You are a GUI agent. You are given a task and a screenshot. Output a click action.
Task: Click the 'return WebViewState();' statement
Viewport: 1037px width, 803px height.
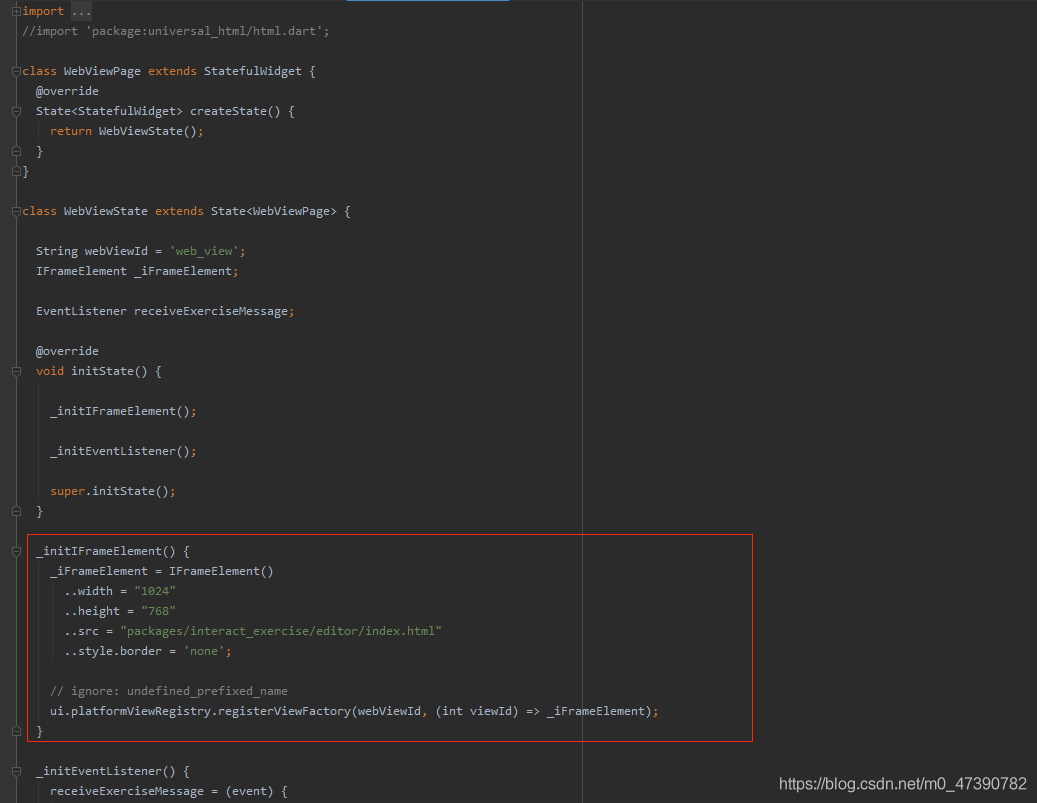[x=127, y=131]
